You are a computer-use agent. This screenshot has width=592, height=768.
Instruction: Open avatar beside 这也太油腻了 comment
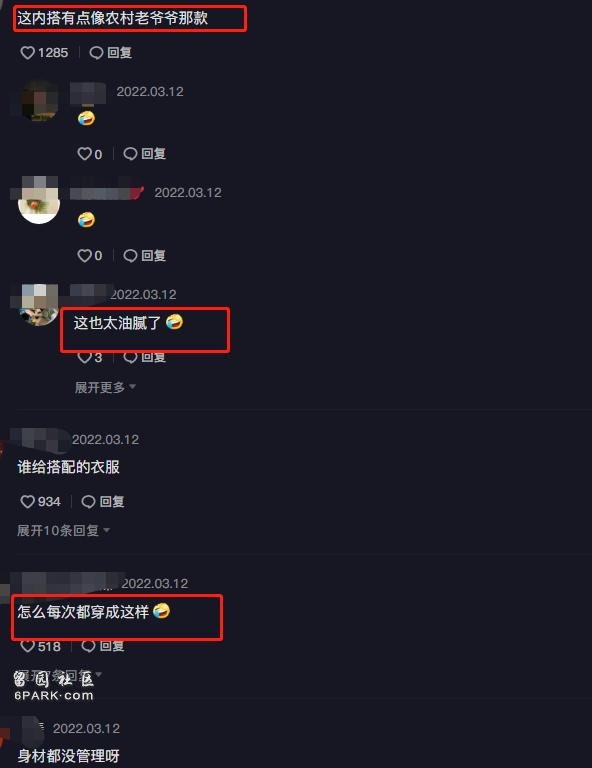click(39, 306)
